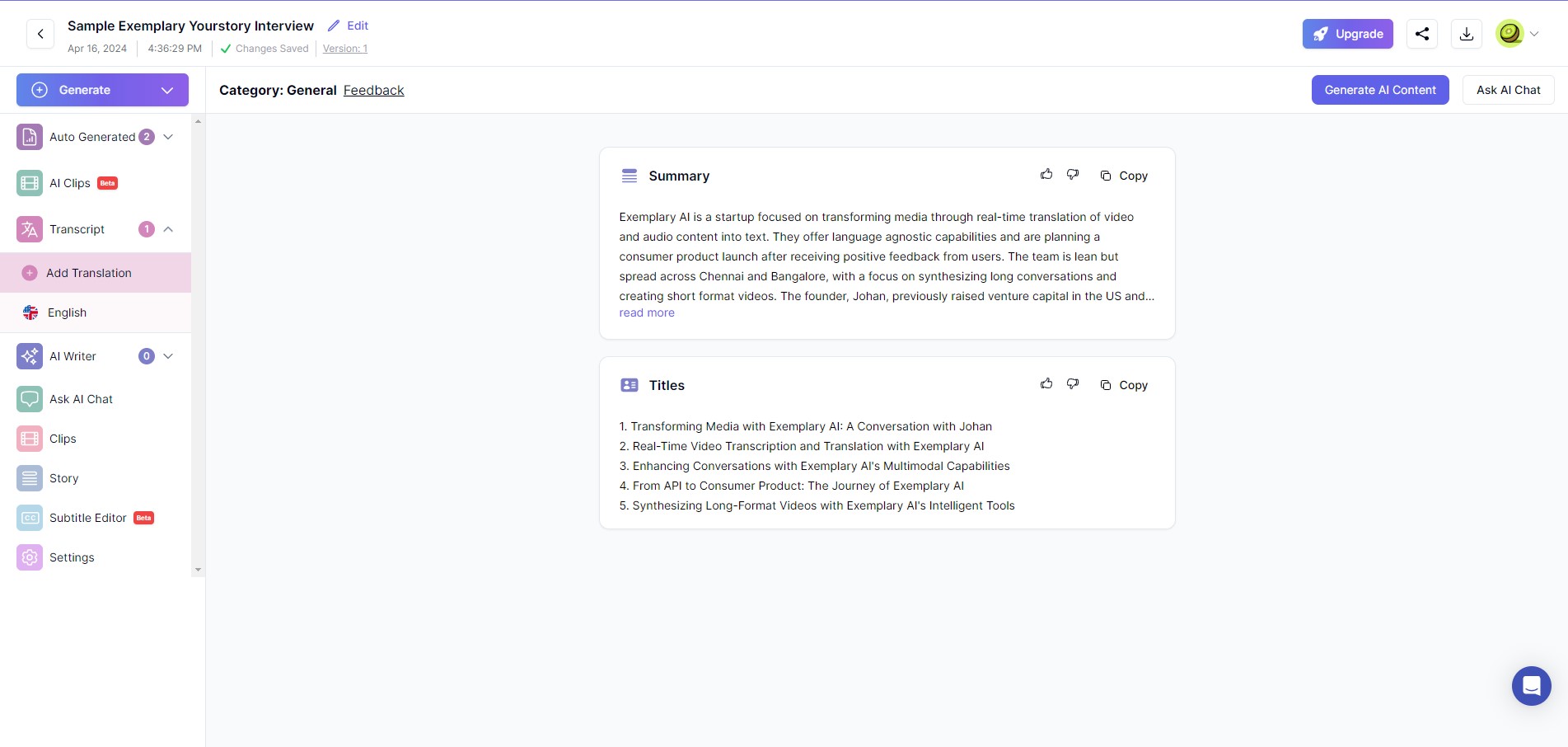Thumbs up the Summary card
1568x747 pixels.
(1046, 175)
